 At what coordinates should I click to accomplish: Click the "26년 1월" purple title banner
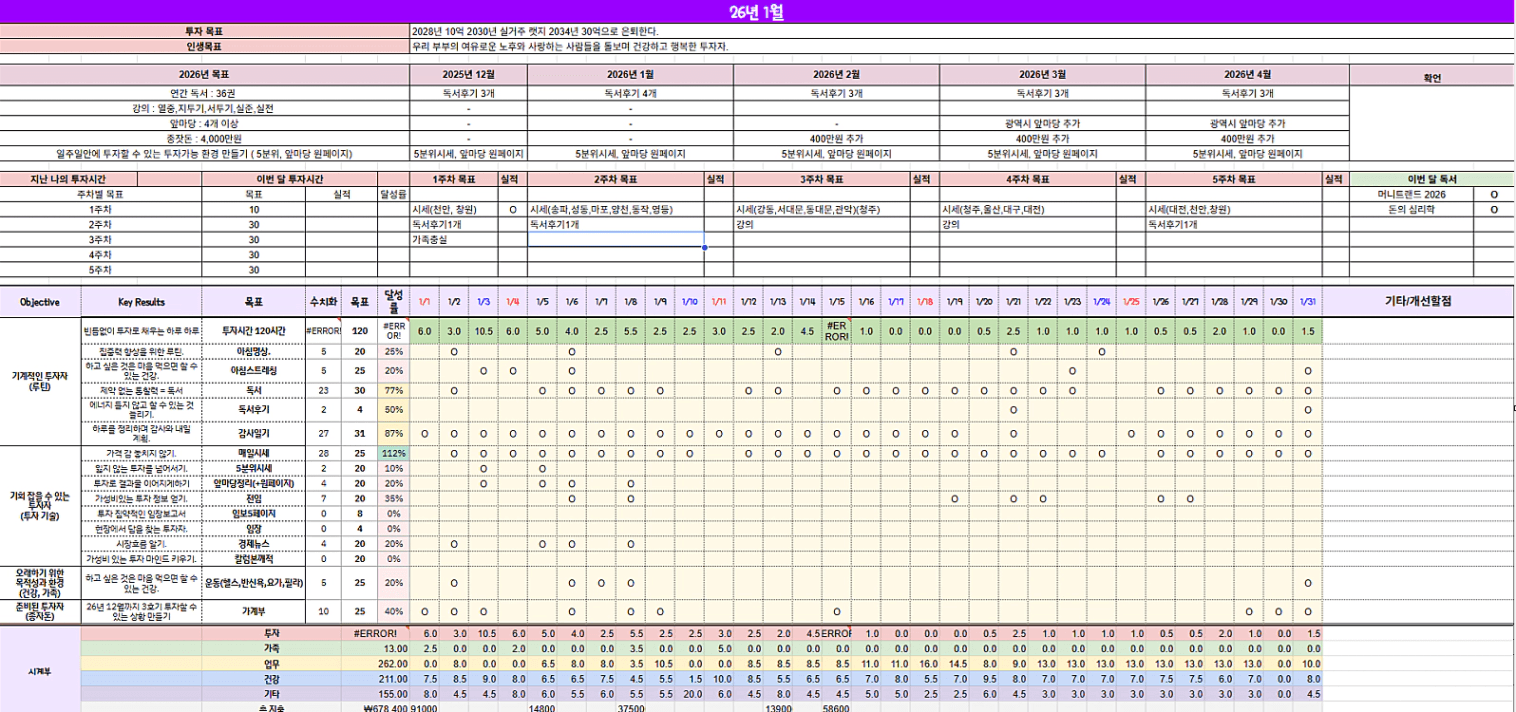(757, 12)
